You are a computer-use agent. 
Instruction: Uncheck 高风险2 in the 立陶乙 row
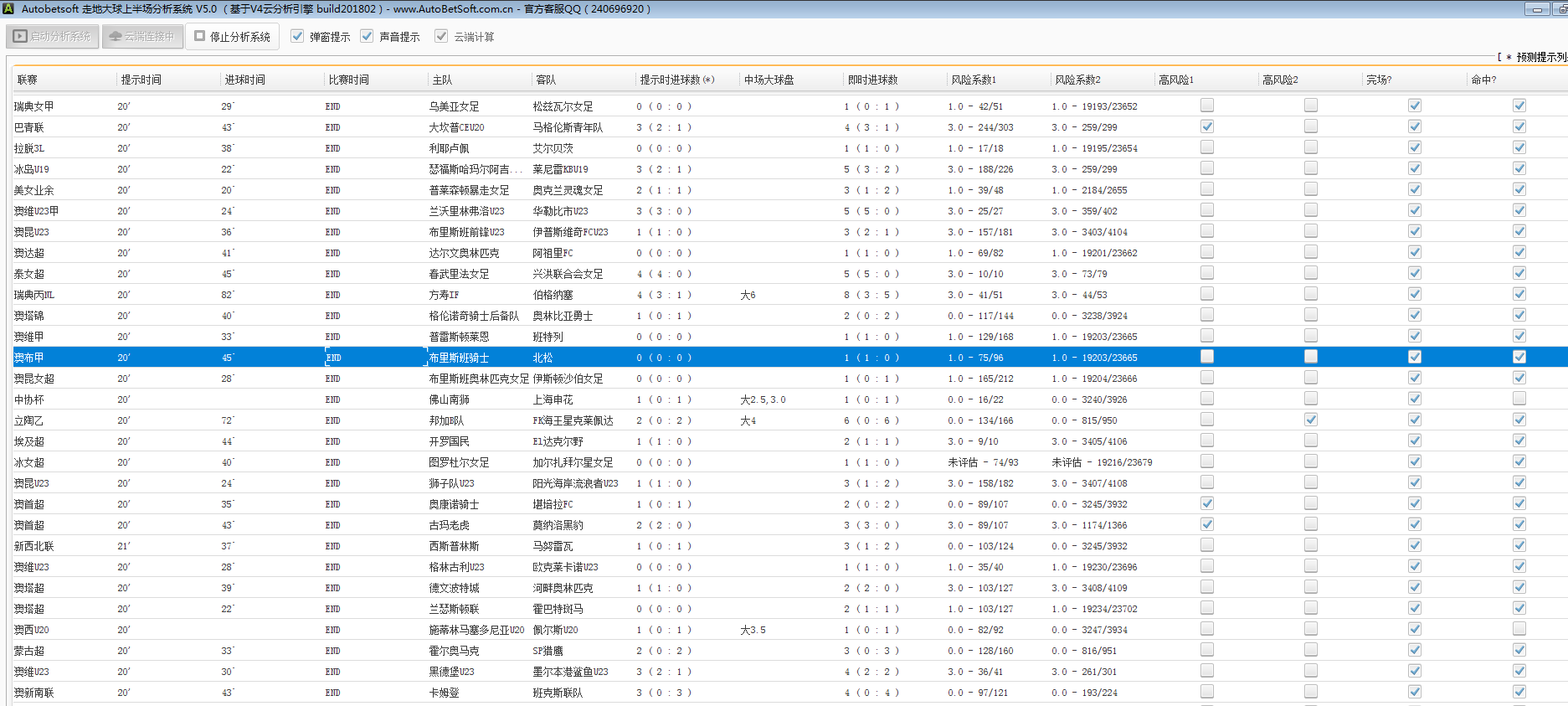[1310, 420]
